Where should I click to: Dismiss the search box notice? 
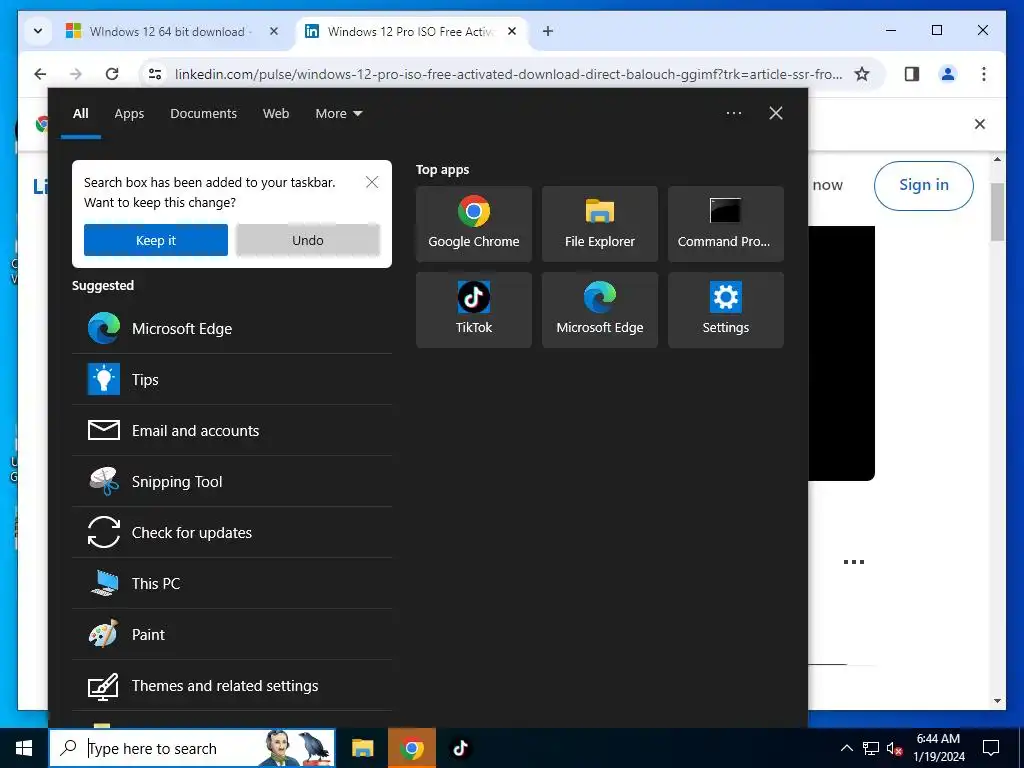point(372,182)
